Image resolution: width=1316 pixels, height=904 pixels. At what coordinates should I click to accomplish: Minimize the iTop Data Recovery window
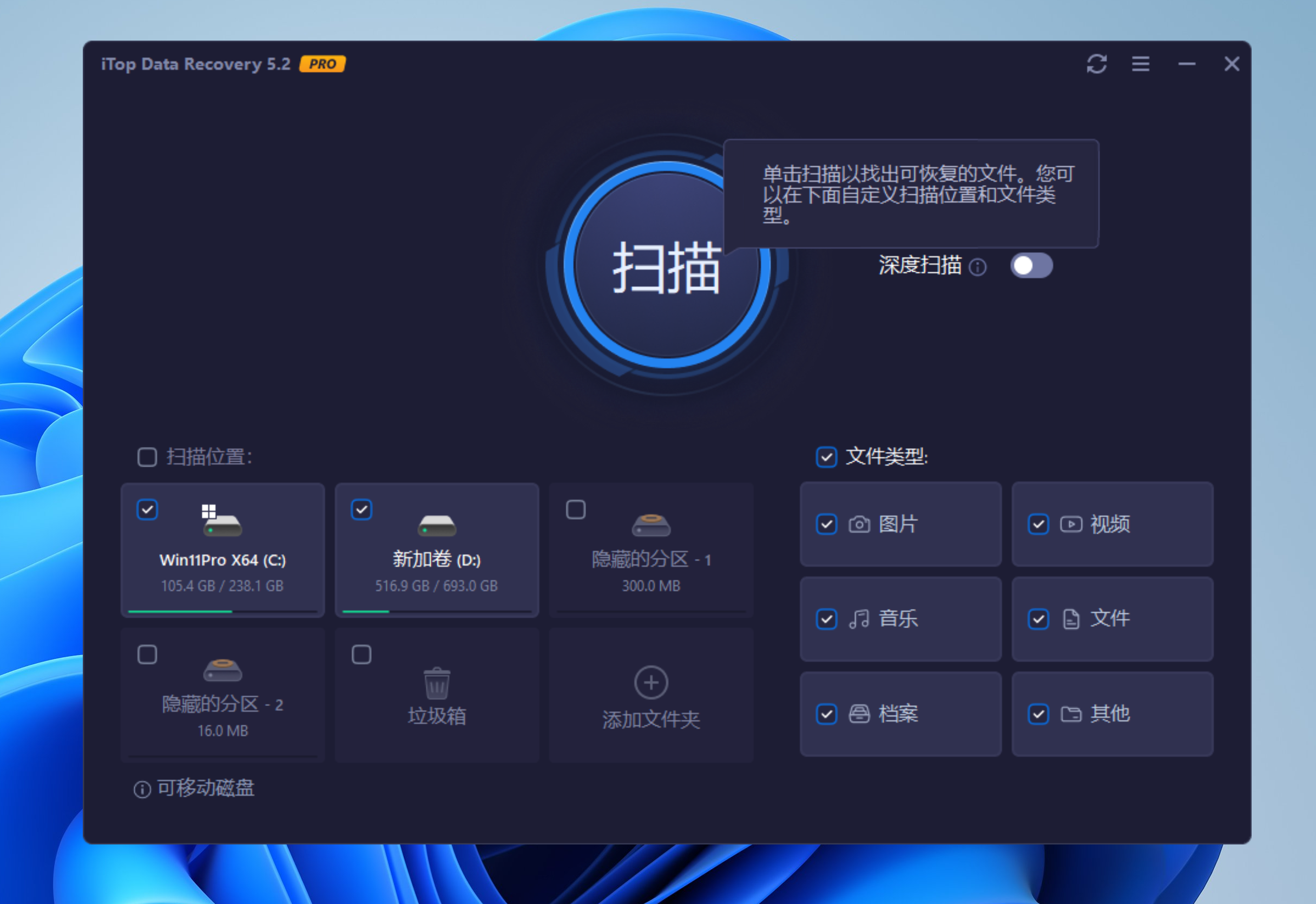1187,64
